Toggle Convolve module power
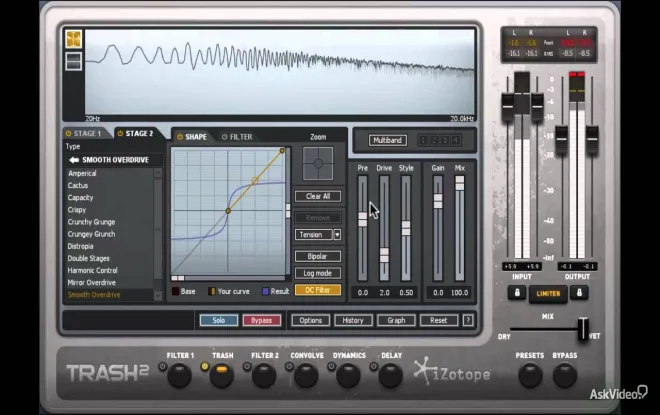This screenshot has height=415, width=660. point(289,367)
